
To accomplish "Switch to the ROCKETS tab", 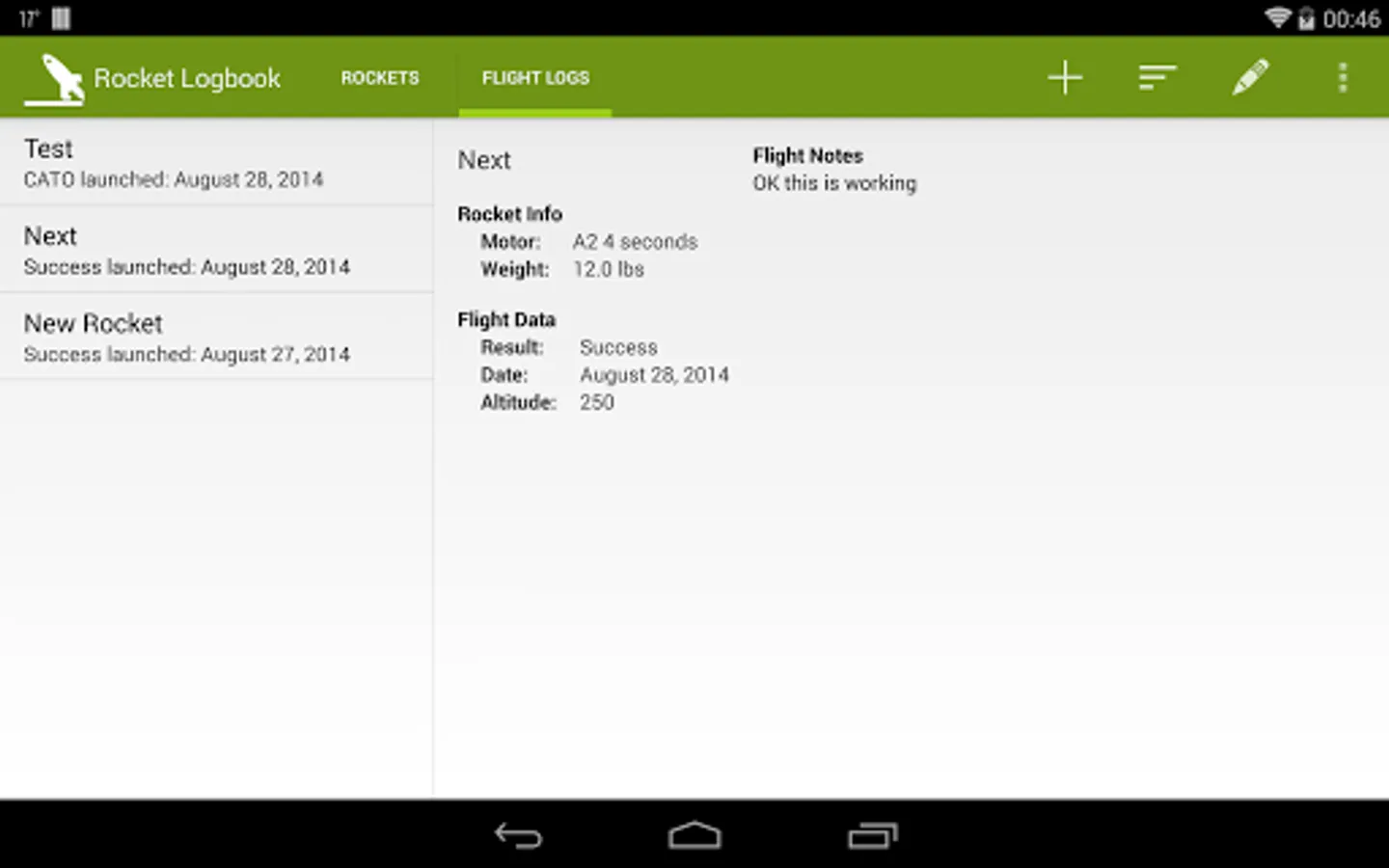I will point(379,77).
